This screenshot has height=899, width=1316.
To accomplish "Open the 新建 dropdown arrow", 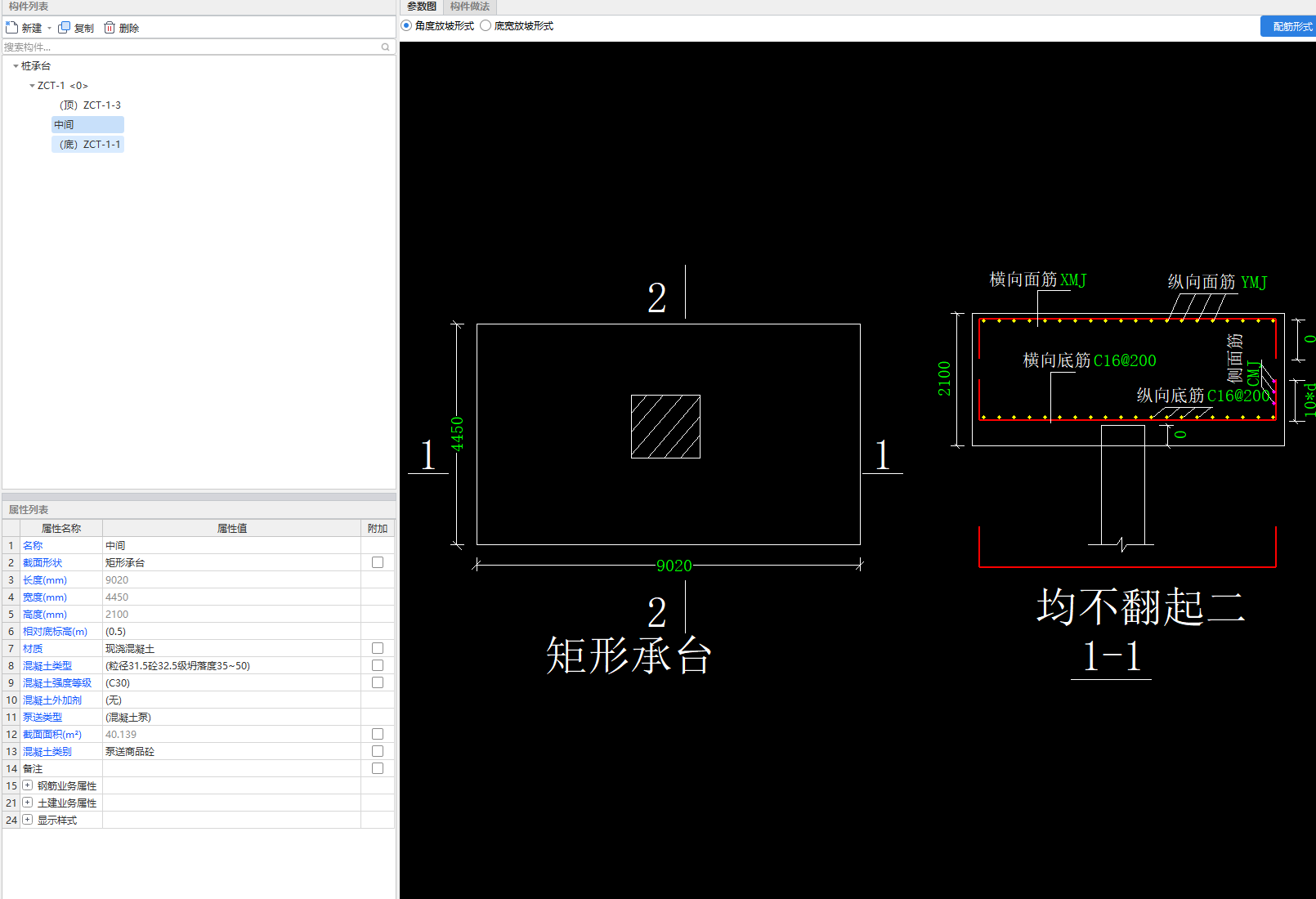I will (x=49, y=28).
